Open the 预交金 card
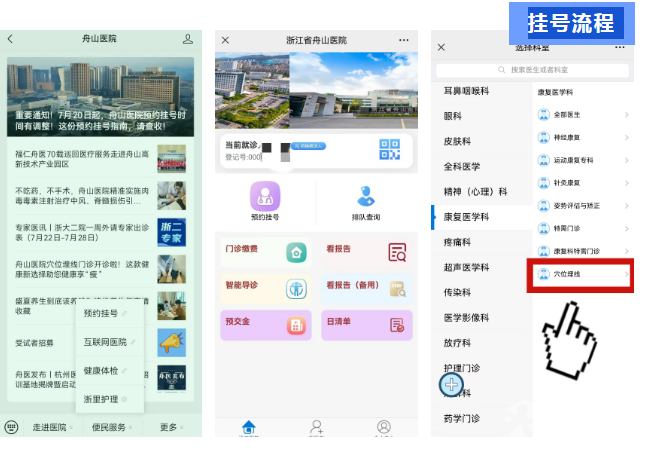The width and height of the screenshot is (662, 463). 266,325
